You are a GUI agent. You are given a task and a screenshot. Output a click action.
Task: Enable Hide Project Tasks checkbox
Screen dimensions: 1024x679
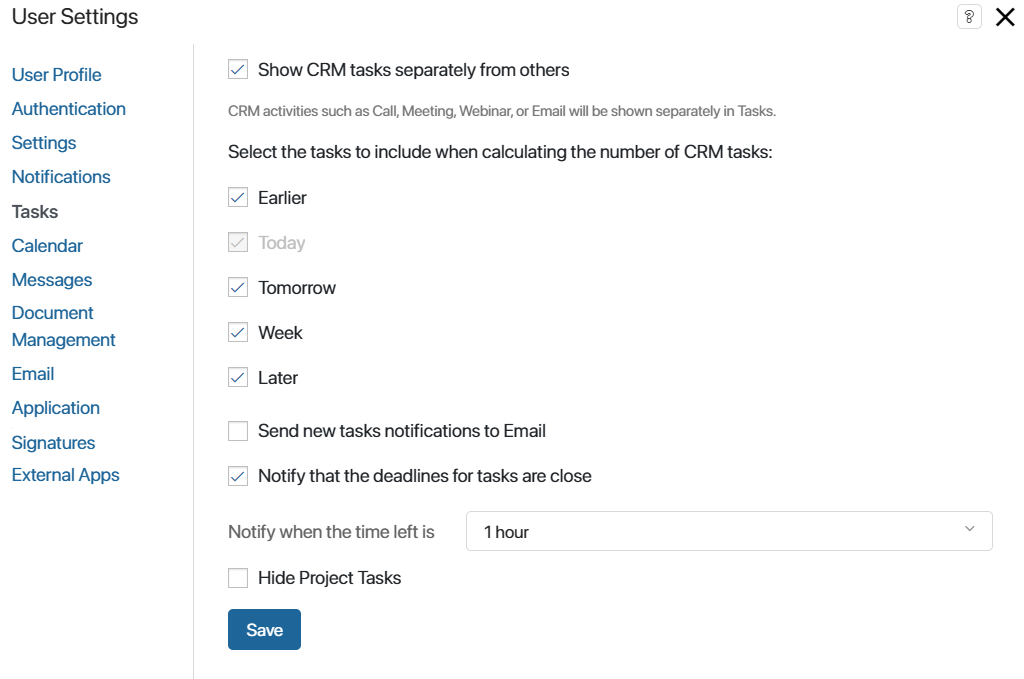click(x=238, y=578)
